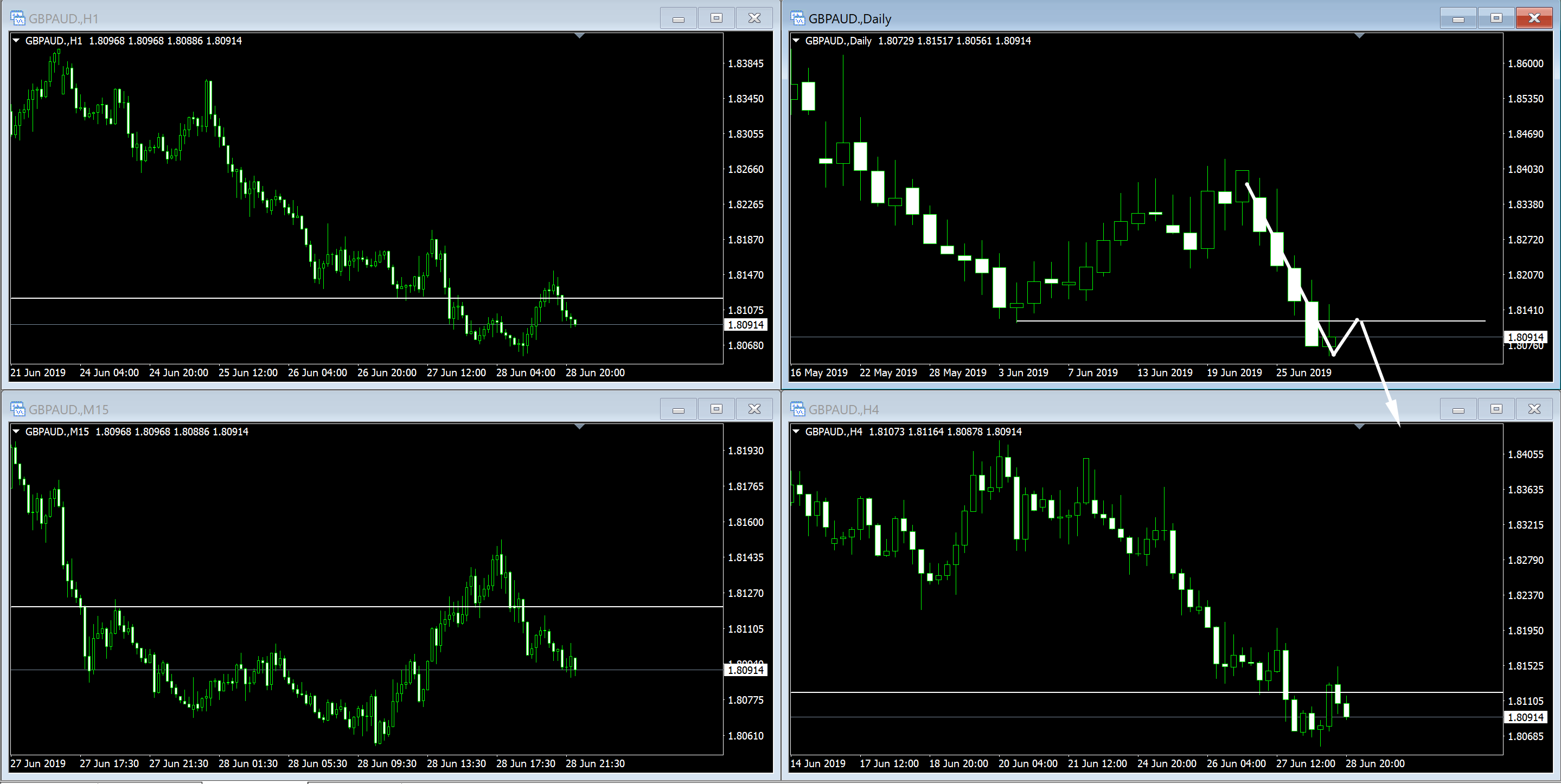
Task: Maximize the GBPAUD H4 chart window
Action: coord(1496,409)
